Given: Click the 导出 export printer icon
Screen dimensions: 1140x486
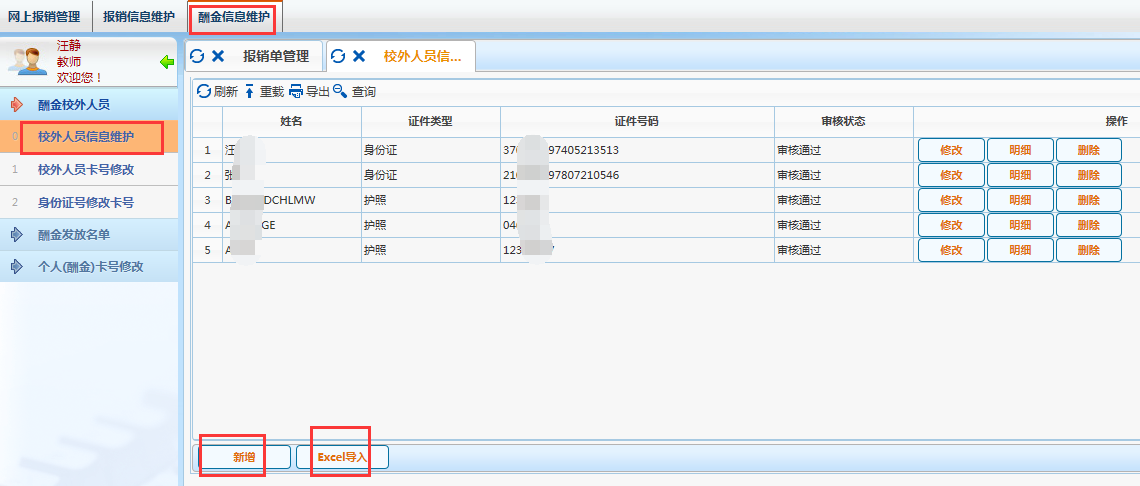Looking at the screenshot, I should click(x=296, y=91).
